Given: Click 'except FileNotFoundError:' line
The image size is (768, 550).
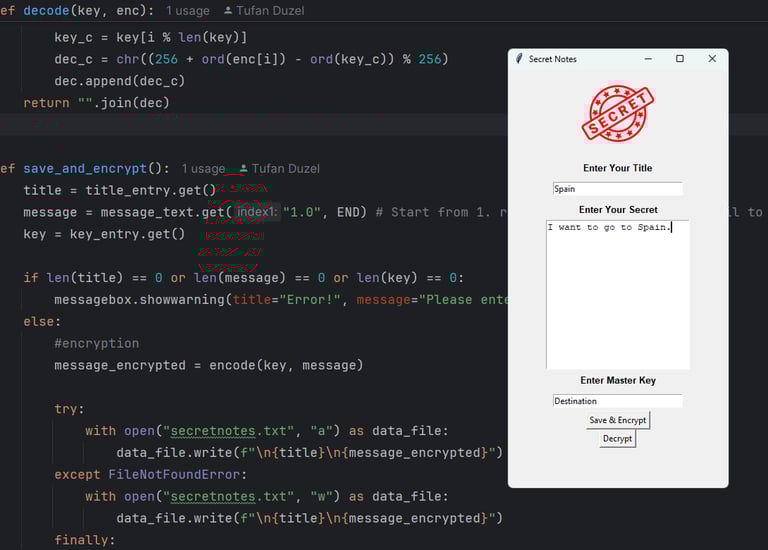Looking at the screenshot, I should (151, 475).
